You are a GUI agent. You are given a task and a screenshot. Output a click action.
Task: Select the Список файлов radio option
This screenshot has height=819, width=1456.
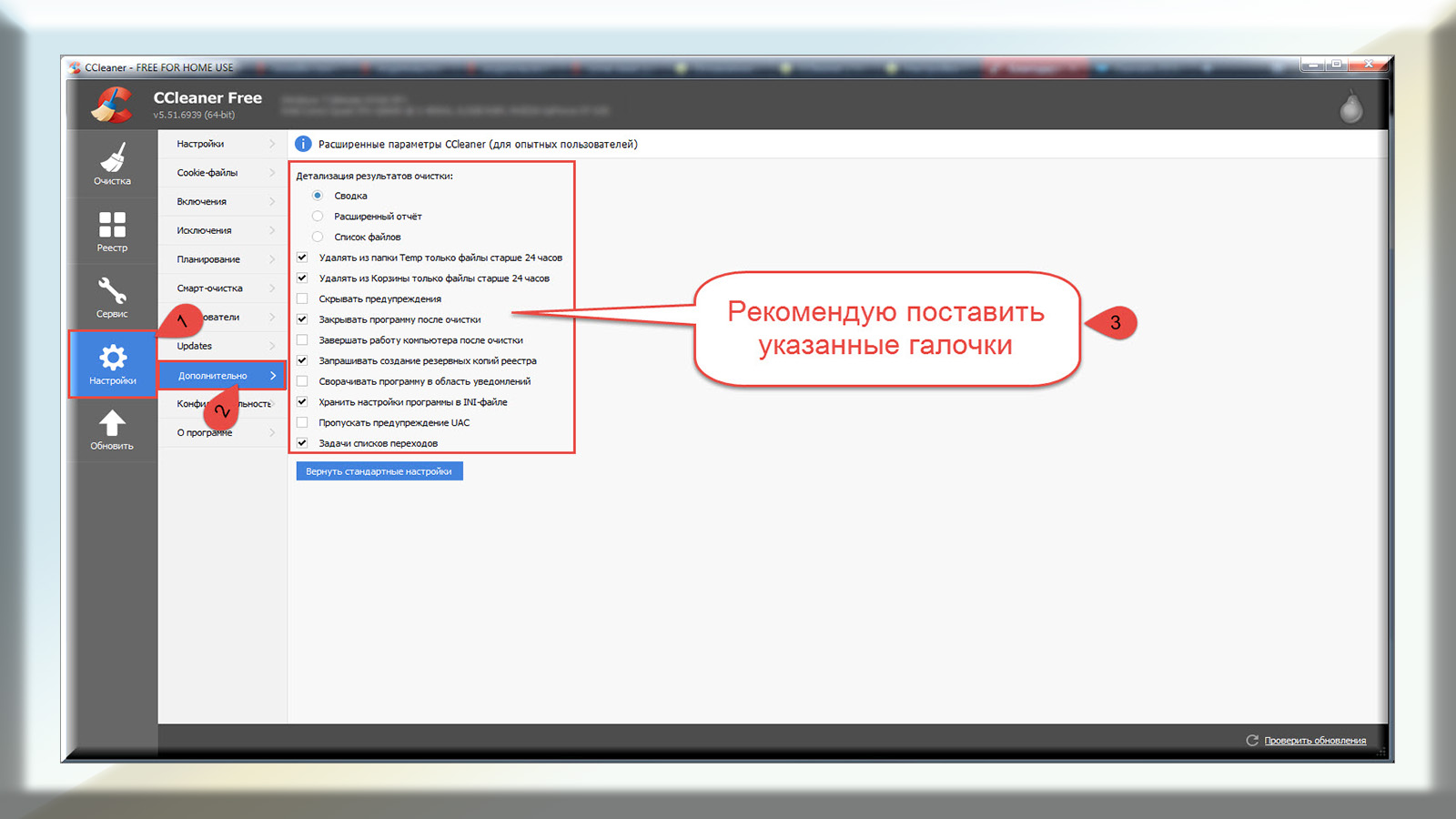(318, 237)
